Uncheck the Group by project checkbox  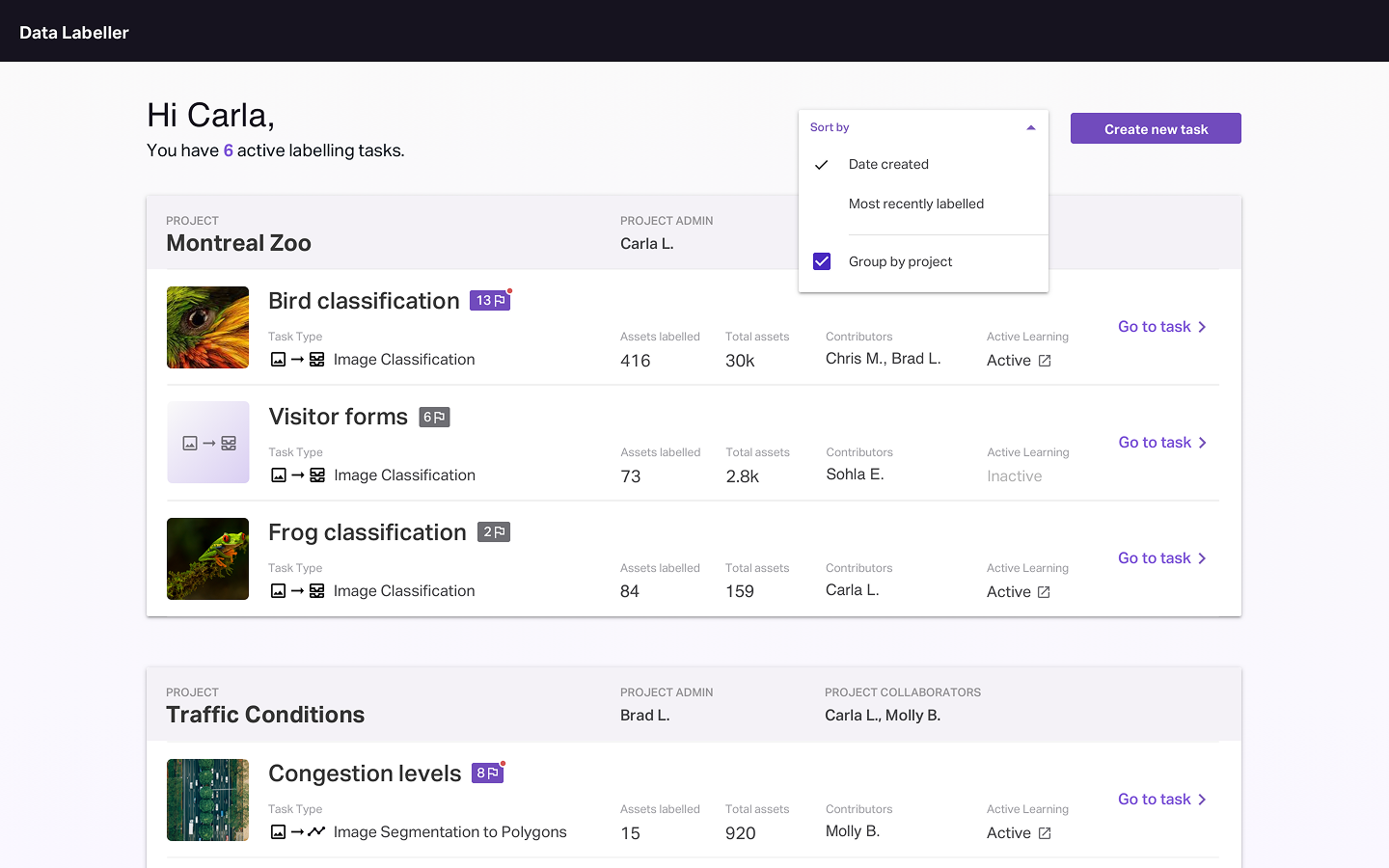click(x=822, y=261)
